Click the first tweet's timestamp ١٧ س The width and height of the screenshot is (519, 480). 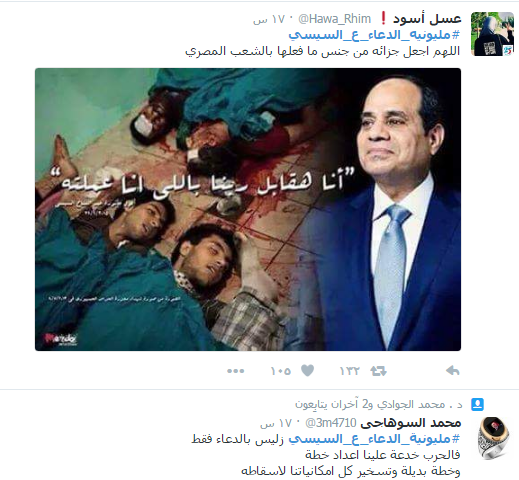click(269, 19)
